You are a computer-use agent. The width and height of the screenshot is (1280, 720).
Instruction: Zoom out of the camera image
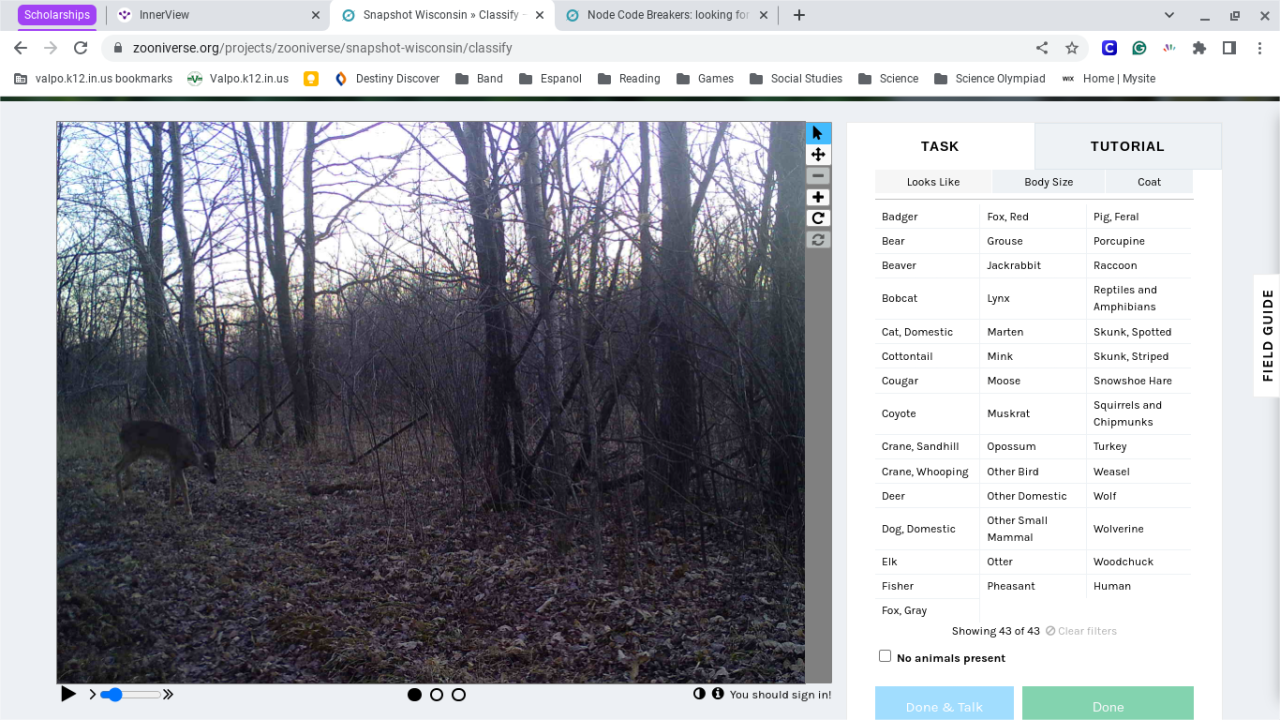coord(818,176)
